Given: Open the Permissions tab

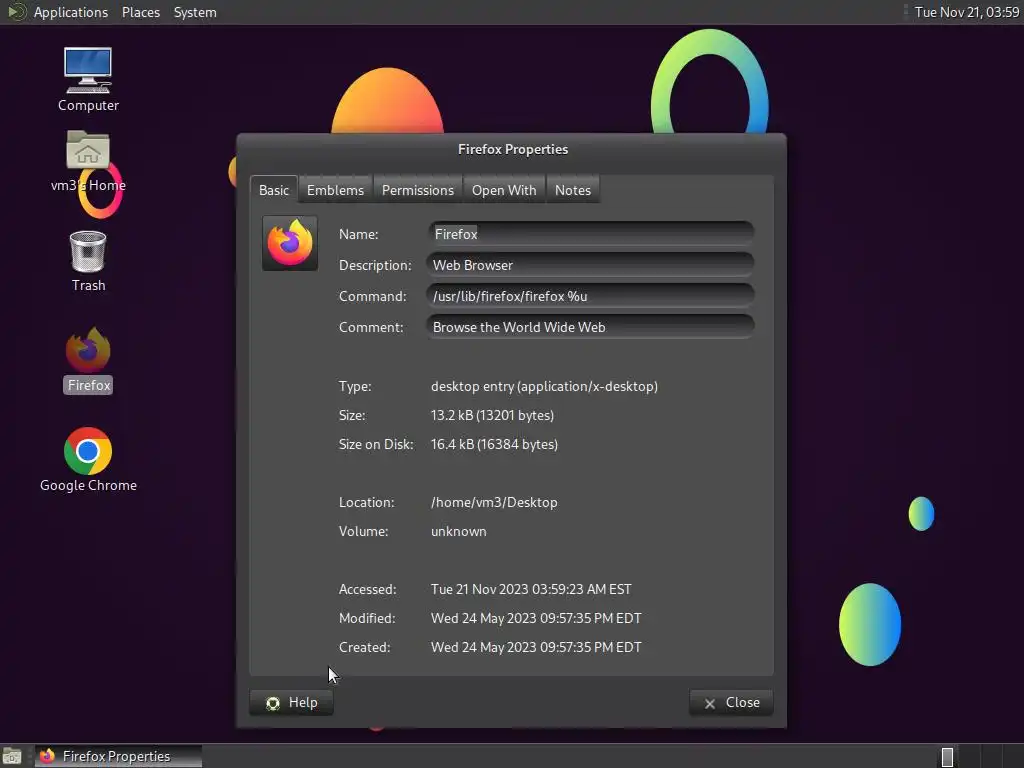Looking at the screenshot, I should pos(417,190).
